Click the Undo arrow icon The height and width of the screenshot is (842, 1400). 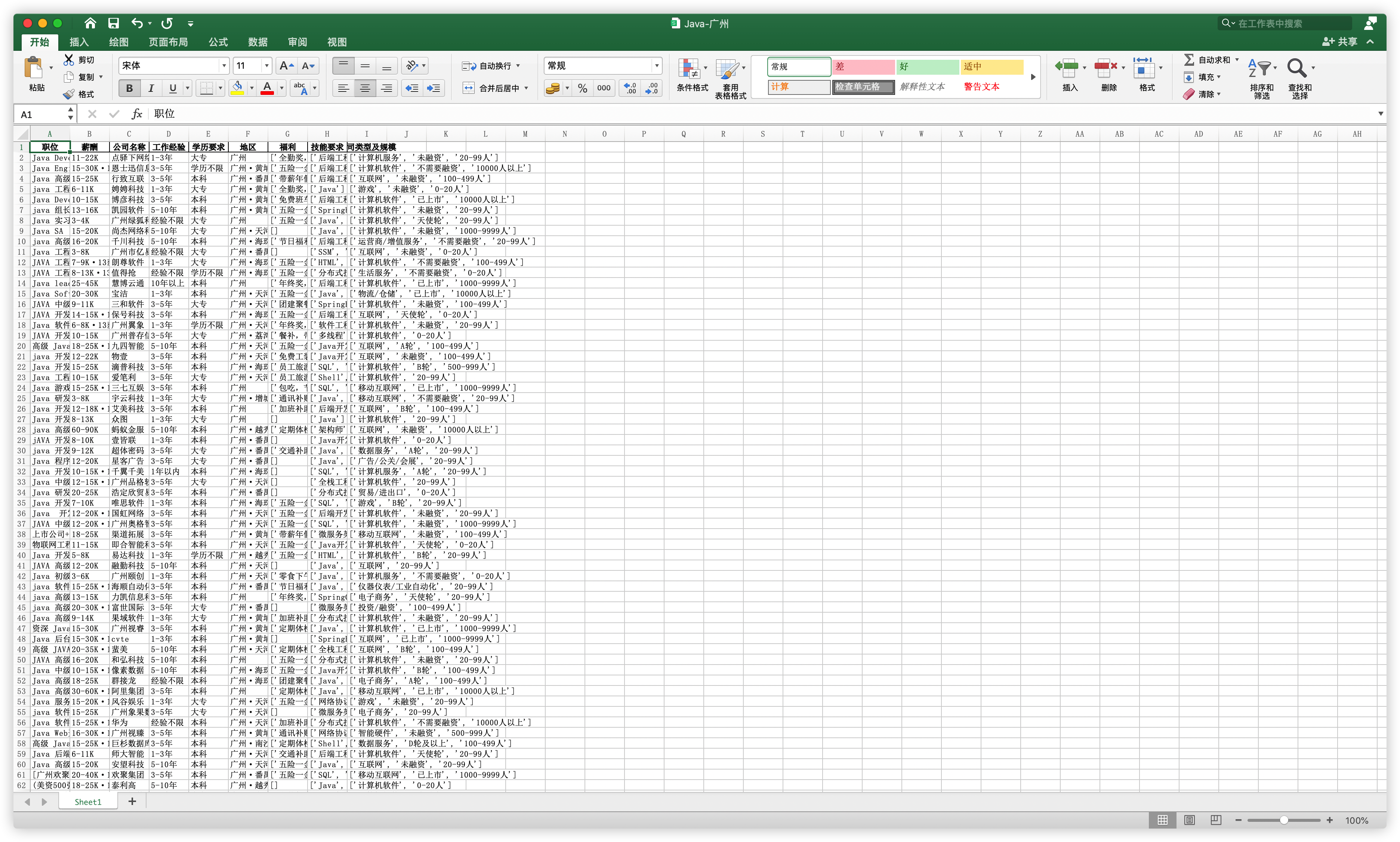pyautogui.click(x=137, y=23)
